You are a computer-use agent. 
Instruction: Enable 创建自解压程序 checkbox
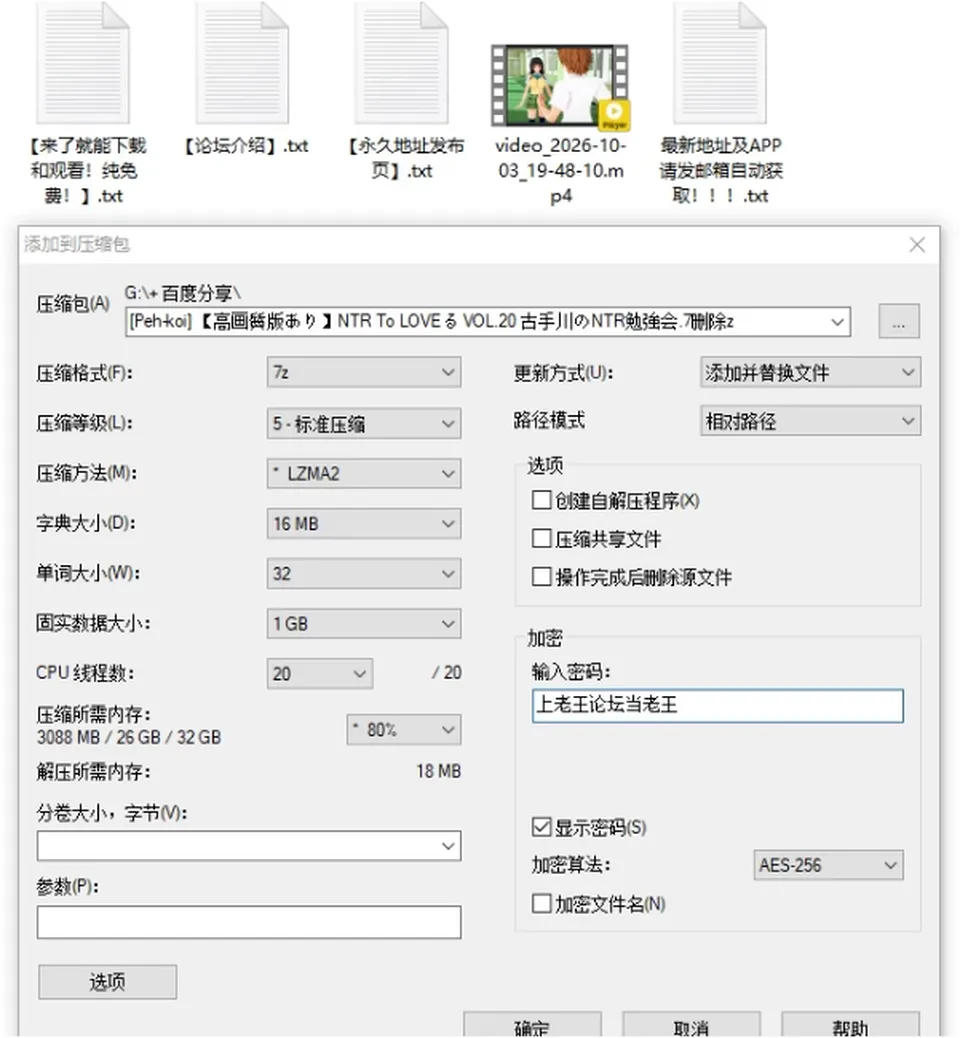tap(542, 500)
